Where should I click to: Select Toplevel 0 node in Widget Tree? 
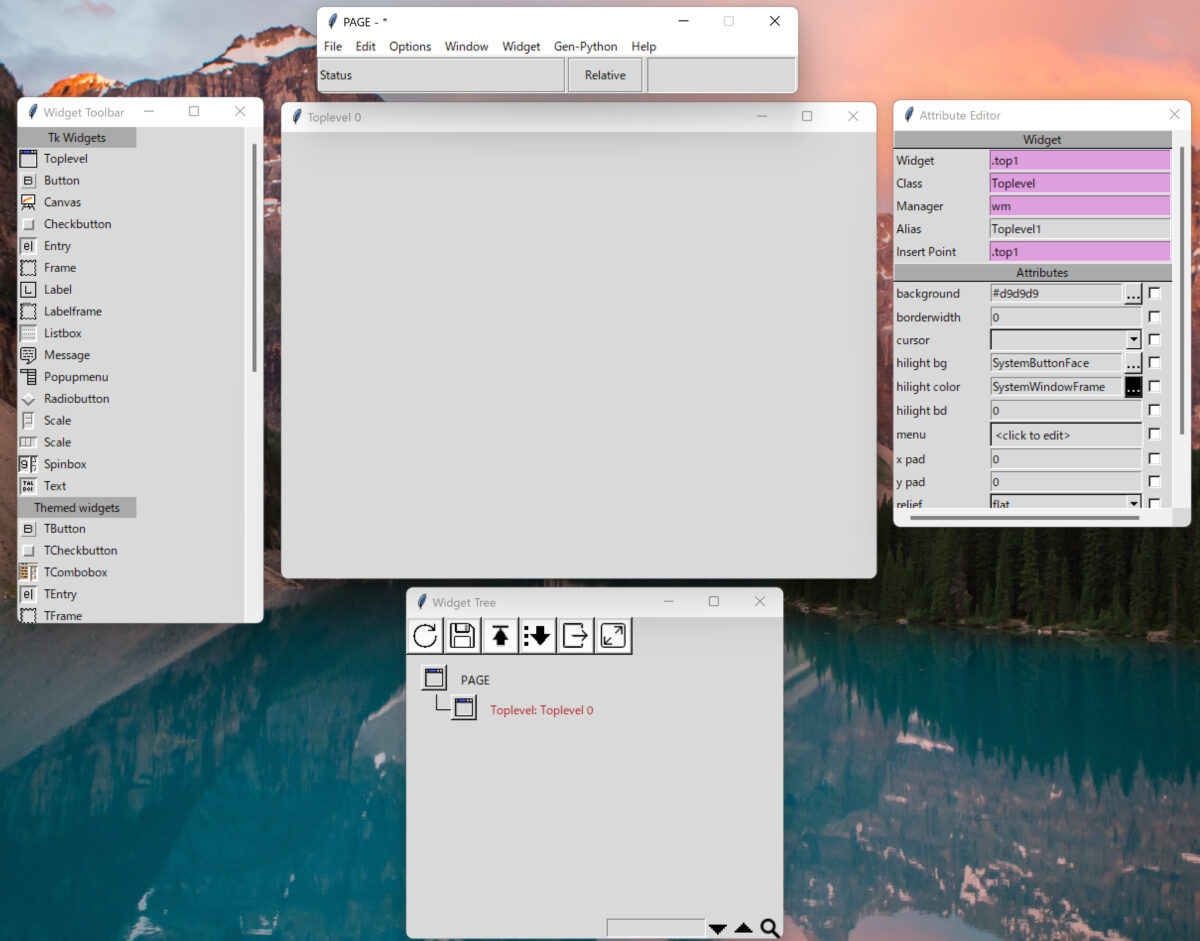click(x=541, y=710)
